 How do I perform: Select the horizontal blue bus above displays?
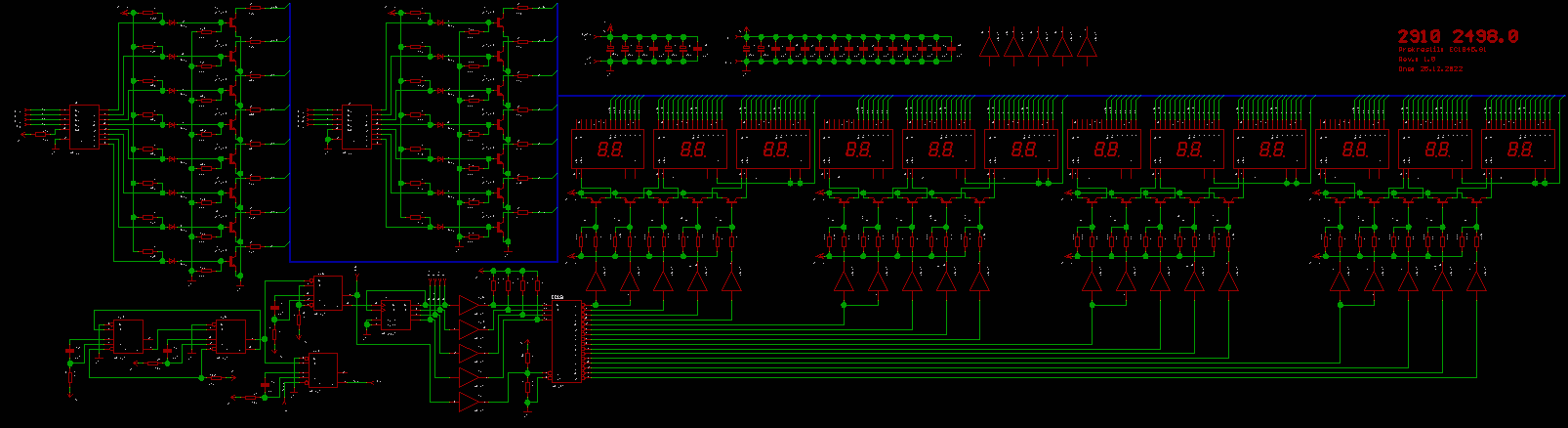coord(976,97)
